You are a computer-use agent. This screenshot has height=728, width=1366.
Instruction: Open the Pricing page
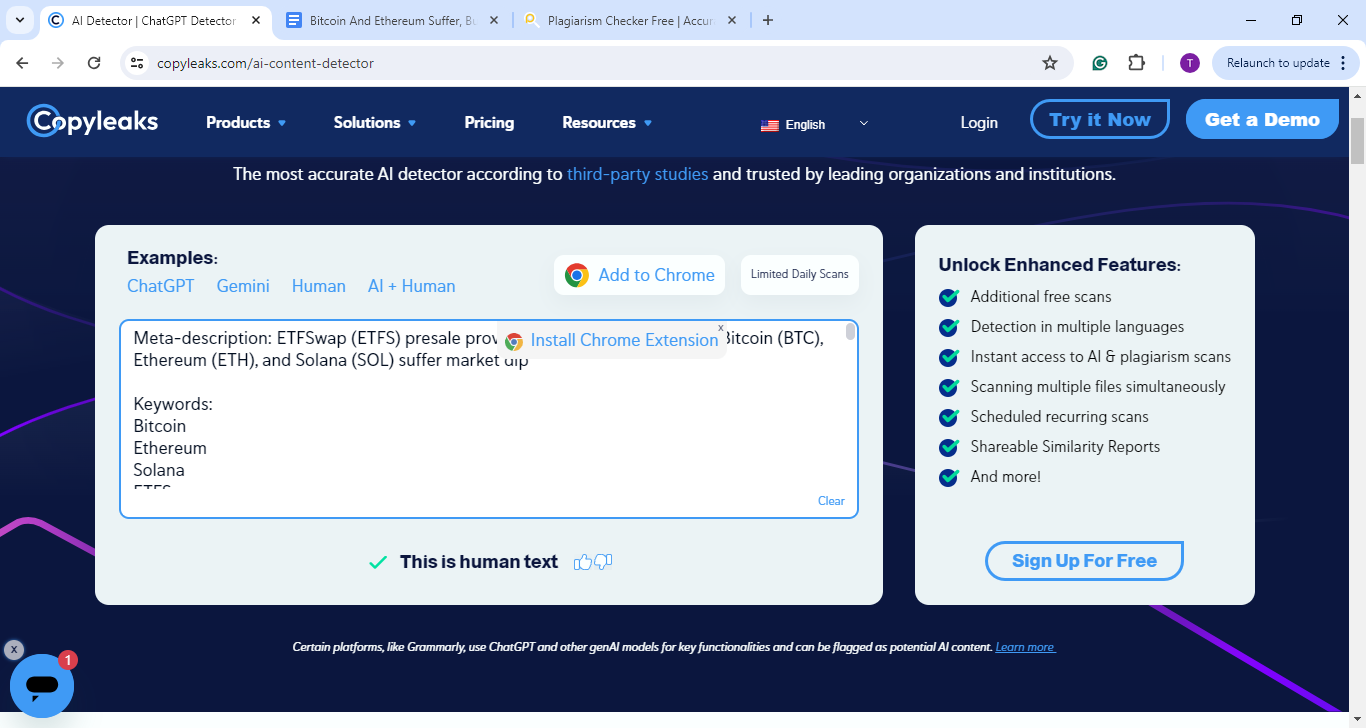489,122
